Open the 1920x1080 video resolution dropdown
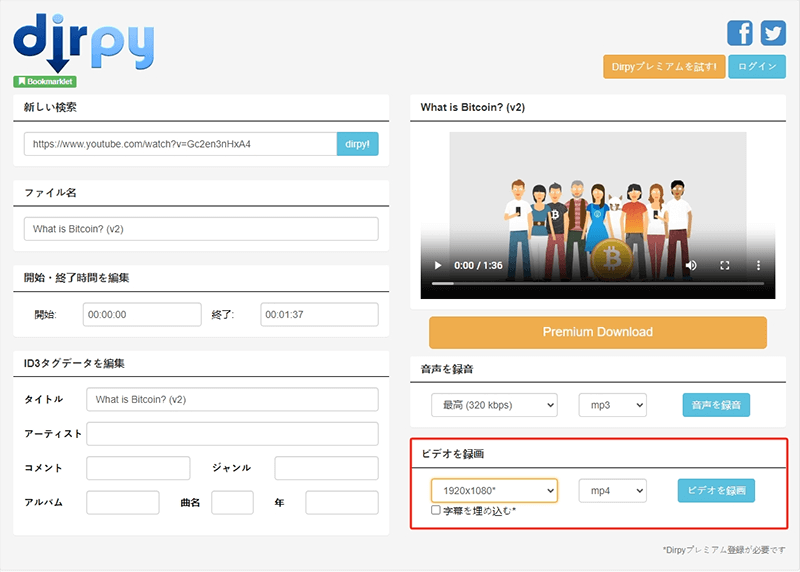Viewport: 800px width, 572px height. tap(494, 491)
